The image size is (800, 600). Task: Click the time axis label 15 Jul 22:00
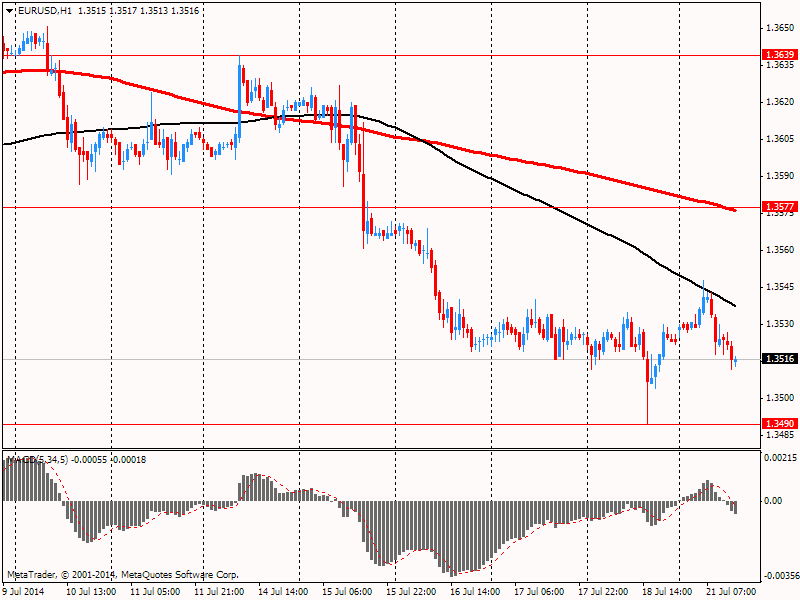pos(411,591)
